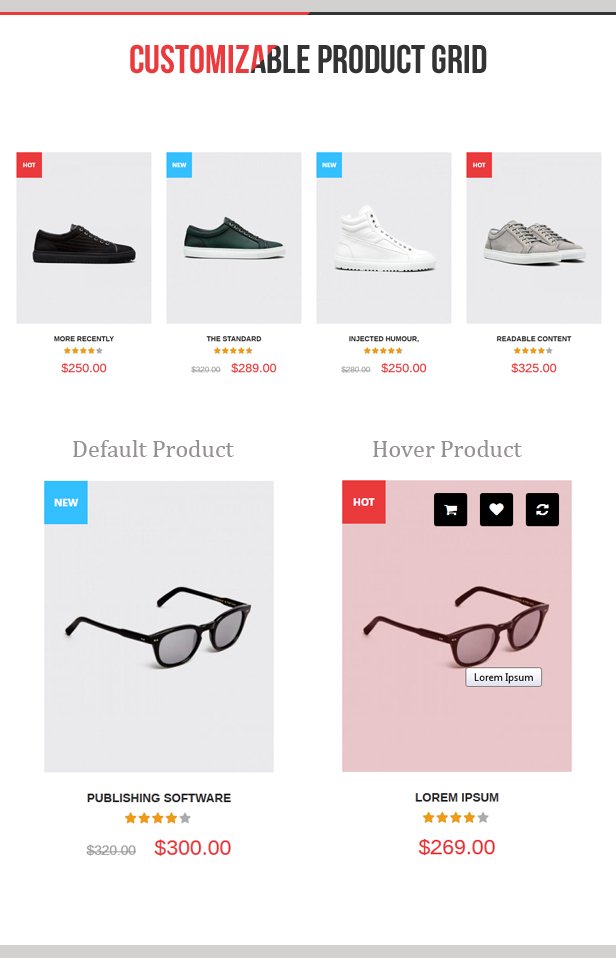This screenshot has height=958, width=616.
Task: Open the green sneaker product image
Action: (233, 238)
